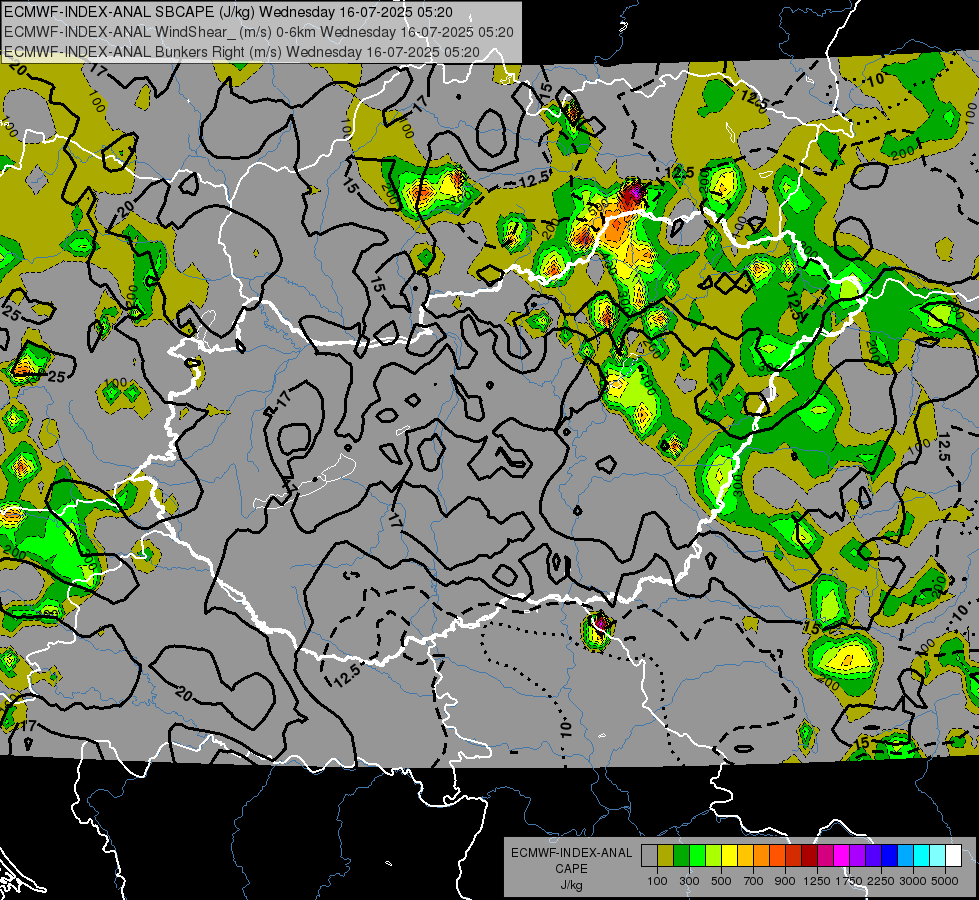Select the white legend swatch above 5000

[x=954, y=856]
